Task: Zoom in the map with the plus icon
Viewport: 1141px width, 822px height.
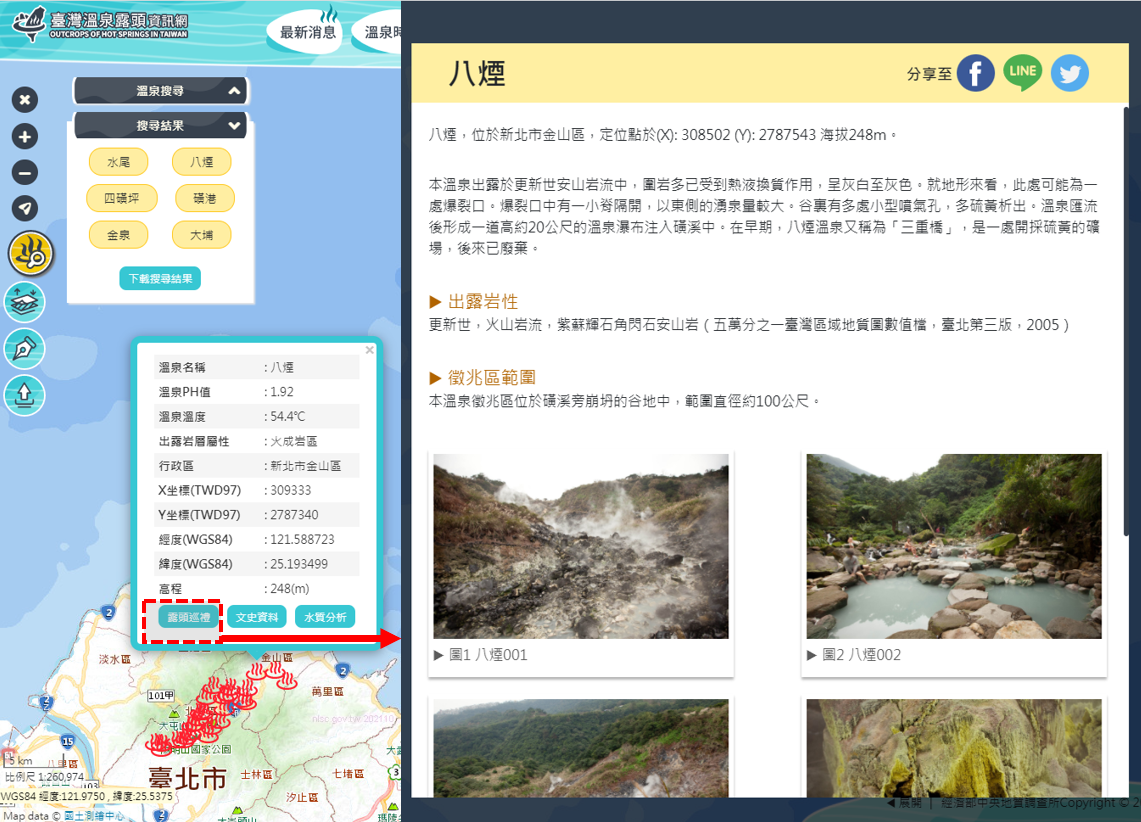Action: (25, 136)
